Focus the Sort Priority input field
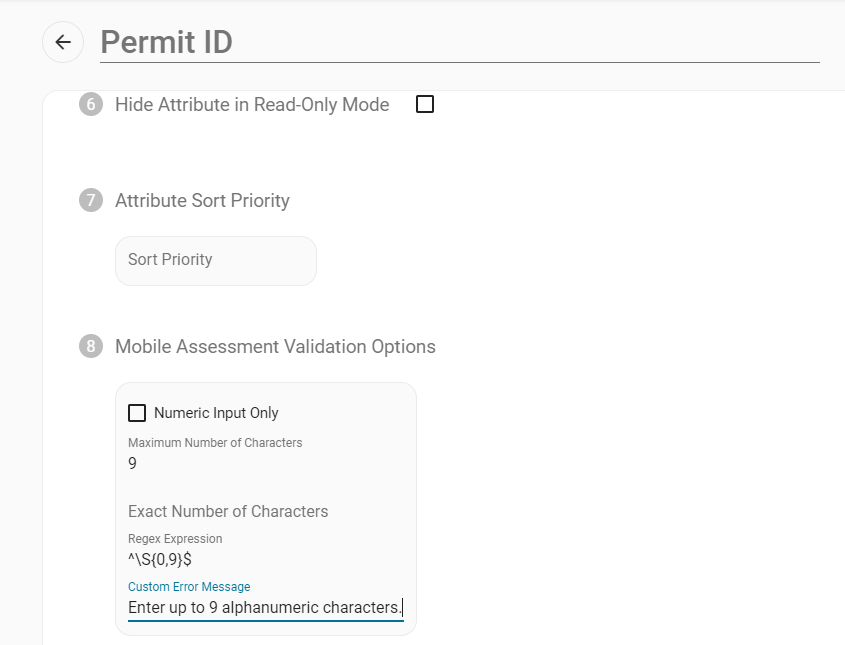Viewport: 845px width, 645px height. click(x=215, y=260)
